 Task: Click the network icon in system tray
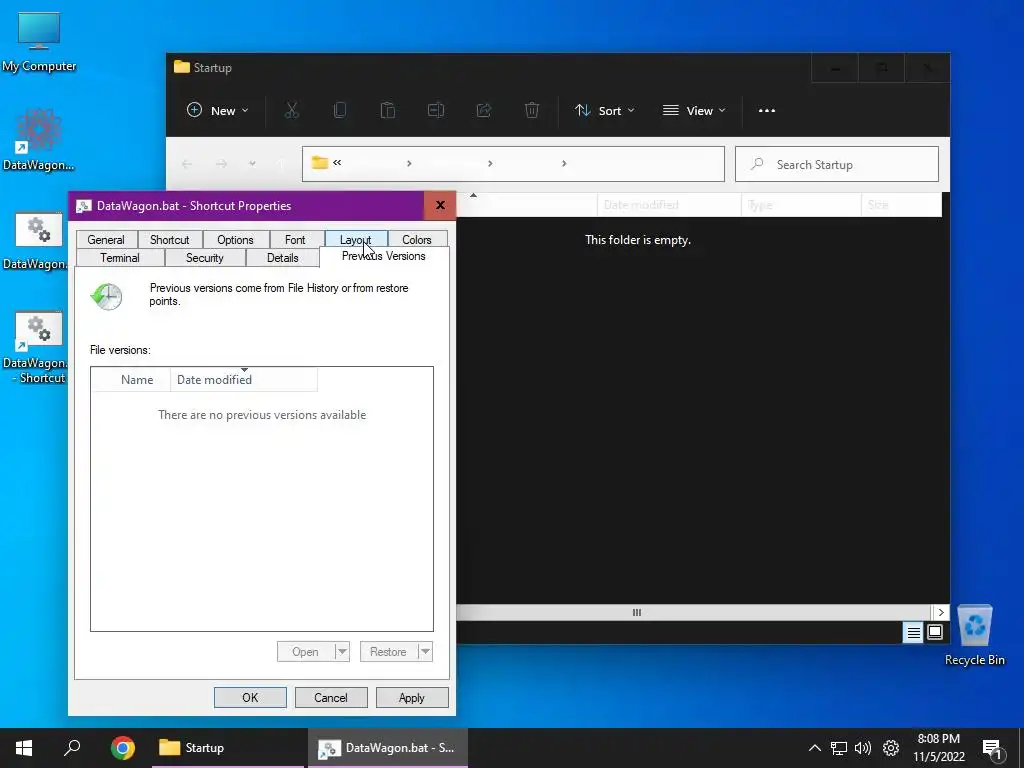click(x=839, y=748)
